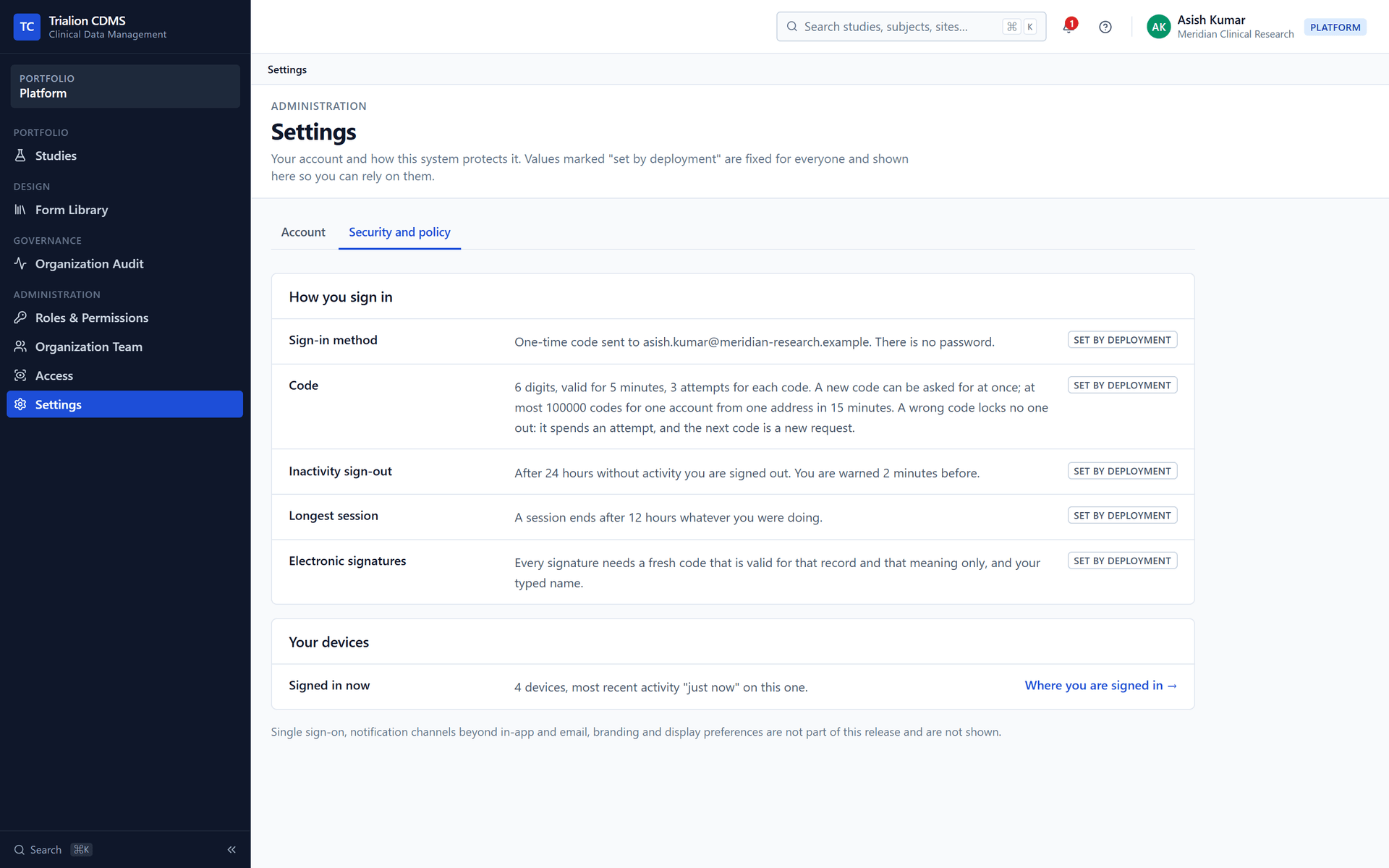Click the Sign-in method SET BY DEPLOYMENT badge

click(1122, 340)
